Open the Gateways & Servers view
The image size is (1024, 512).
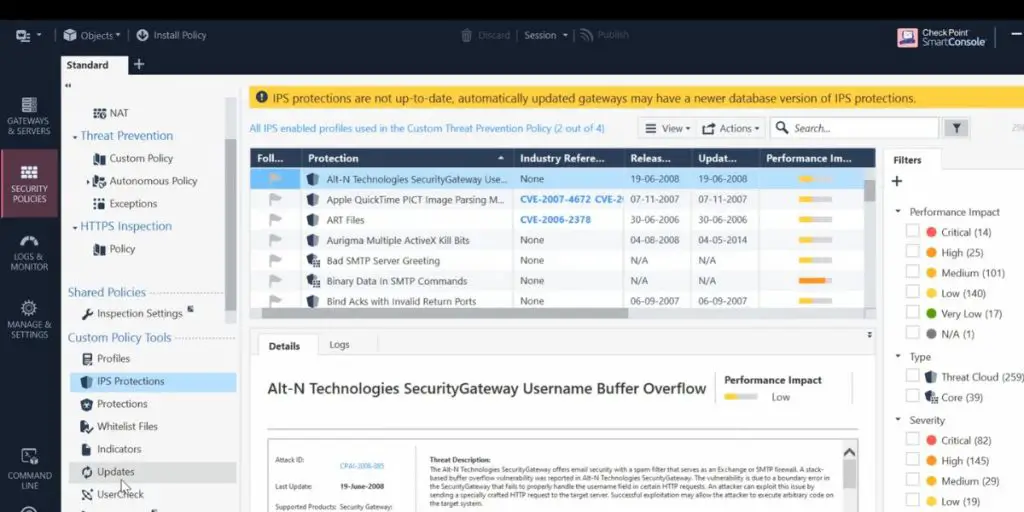click(29, 116)
